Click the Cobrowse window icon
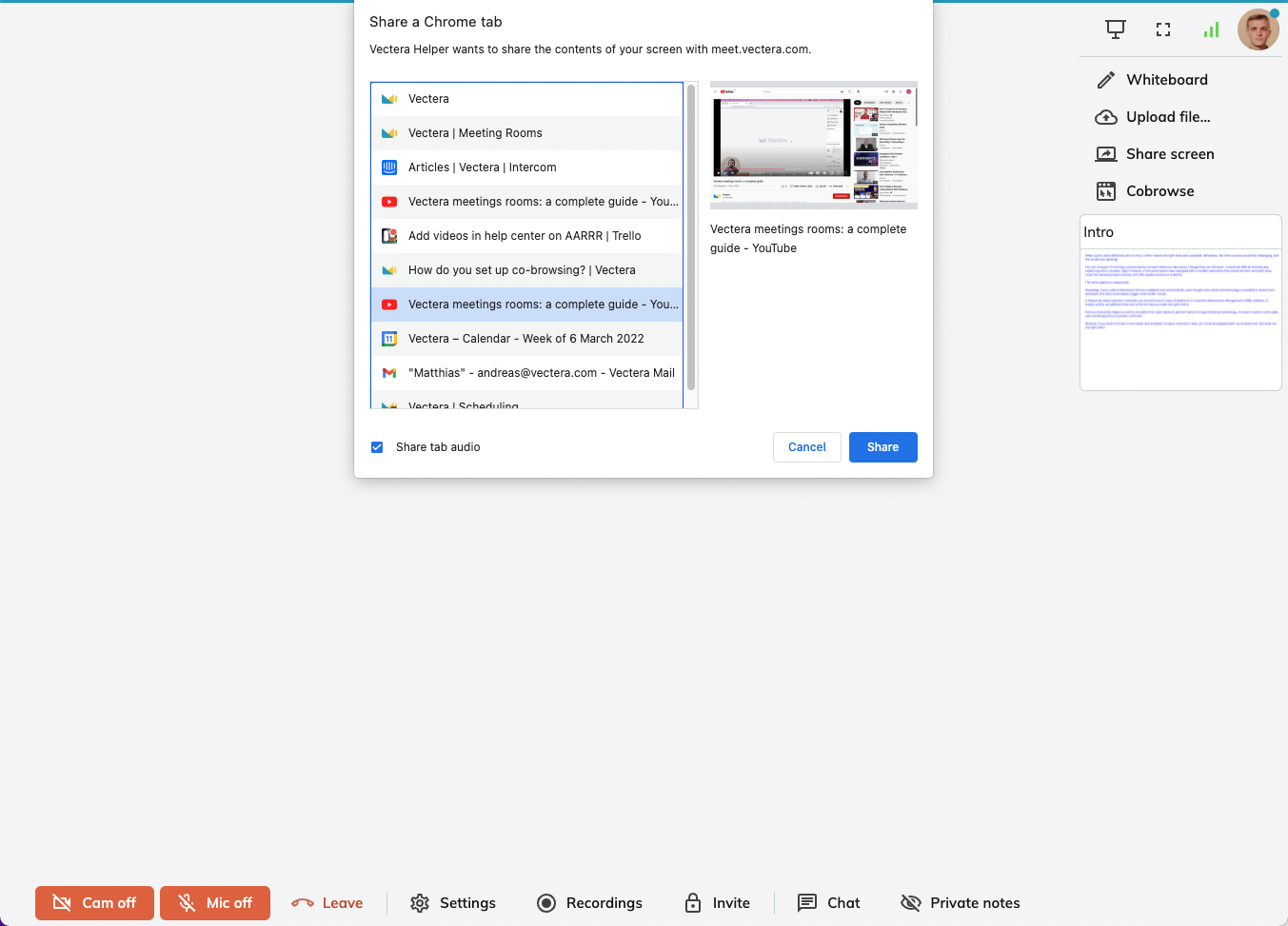 tap(1106, 191)
